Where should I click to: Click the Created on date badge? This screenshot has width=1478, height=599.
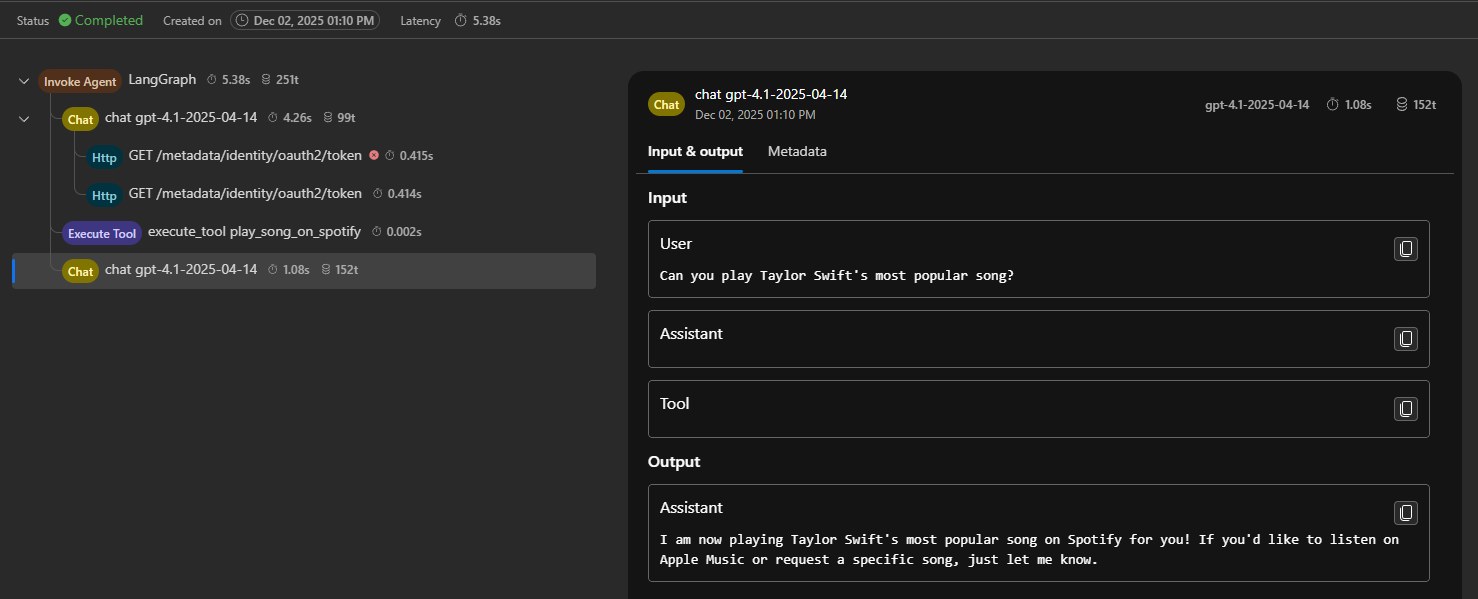point(304,19)
